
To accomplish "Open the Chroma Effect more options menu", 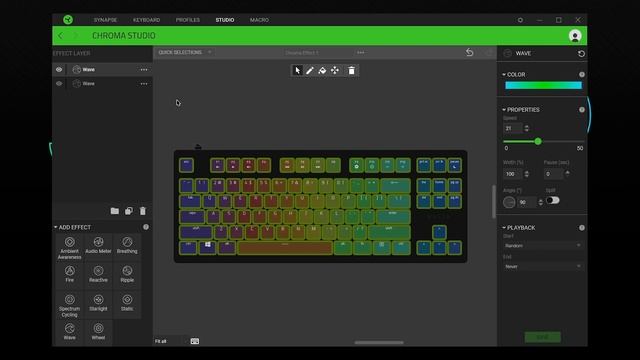I will (360, 52).
